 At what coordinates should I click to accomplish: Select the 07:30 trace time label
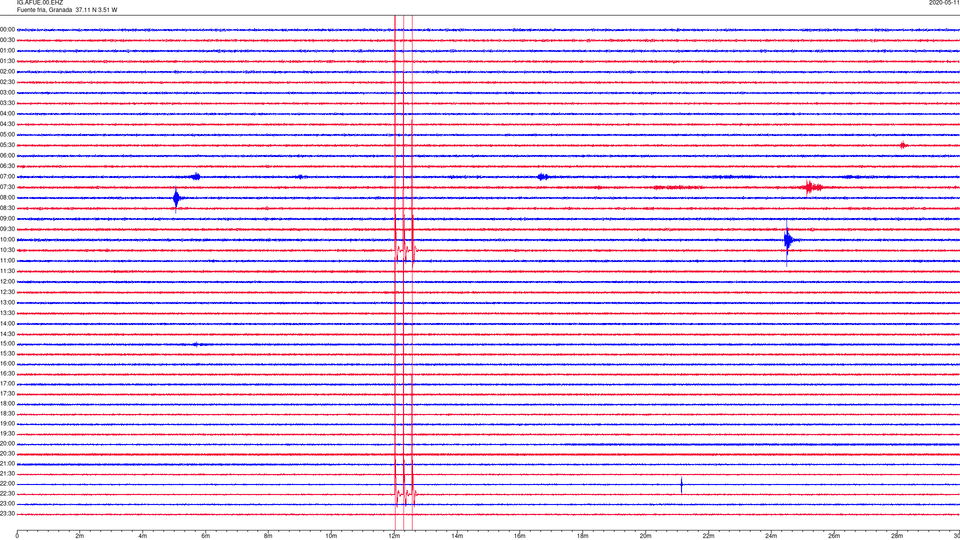(8, 187)
